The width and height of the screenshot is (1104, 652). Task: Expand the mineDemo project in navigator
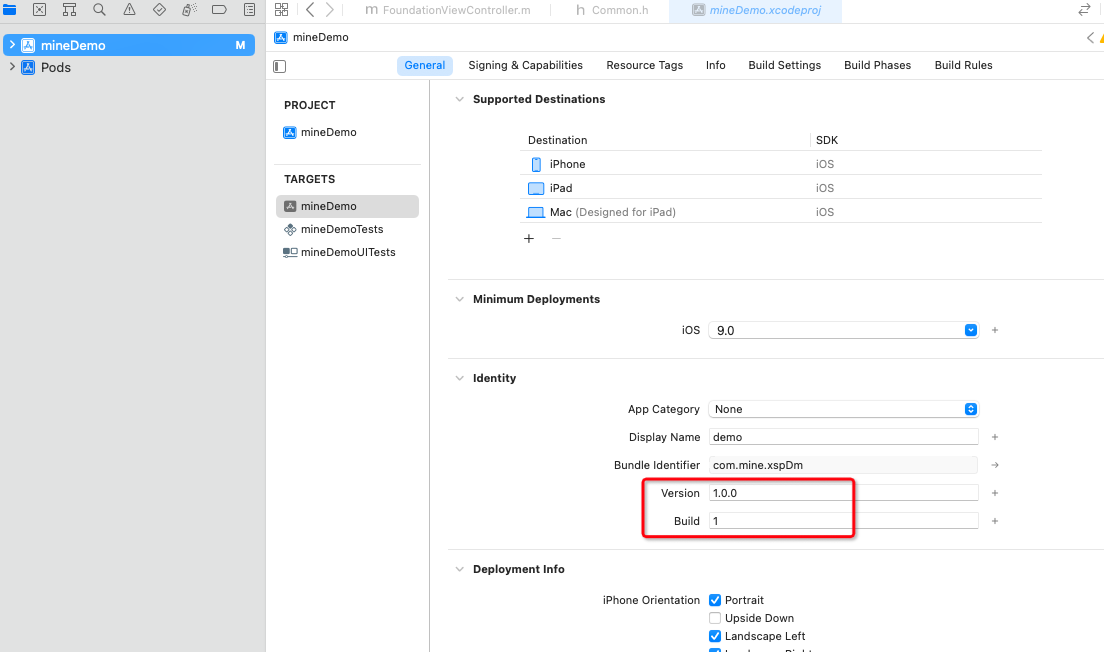pyautogui.click(x=12, y=45)
